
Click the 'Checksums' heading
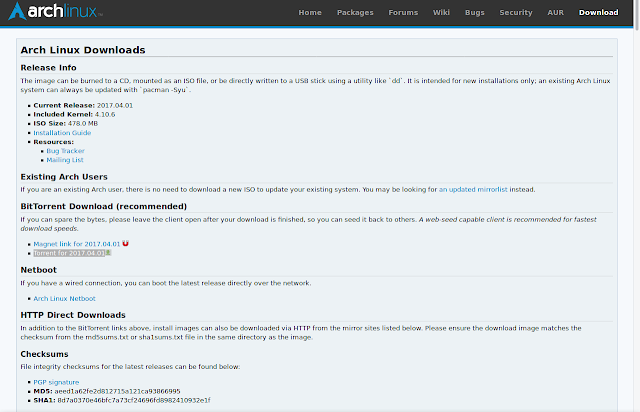click(44, 354)
